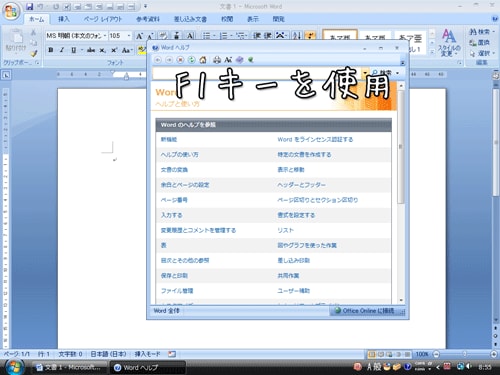The height and width of the screenshot is (375, 500).
Task: Open the font size dropdown
Action: tap(129, 35)
